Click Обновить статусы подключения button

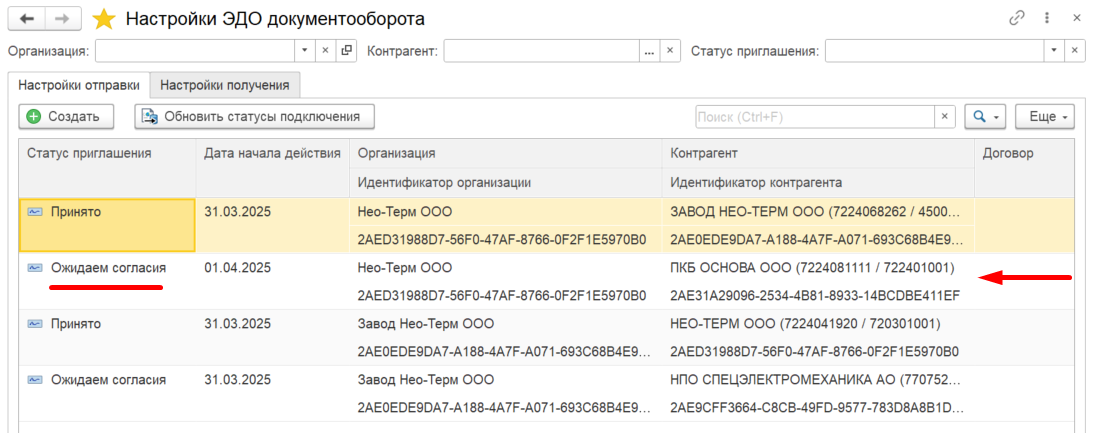255,116
